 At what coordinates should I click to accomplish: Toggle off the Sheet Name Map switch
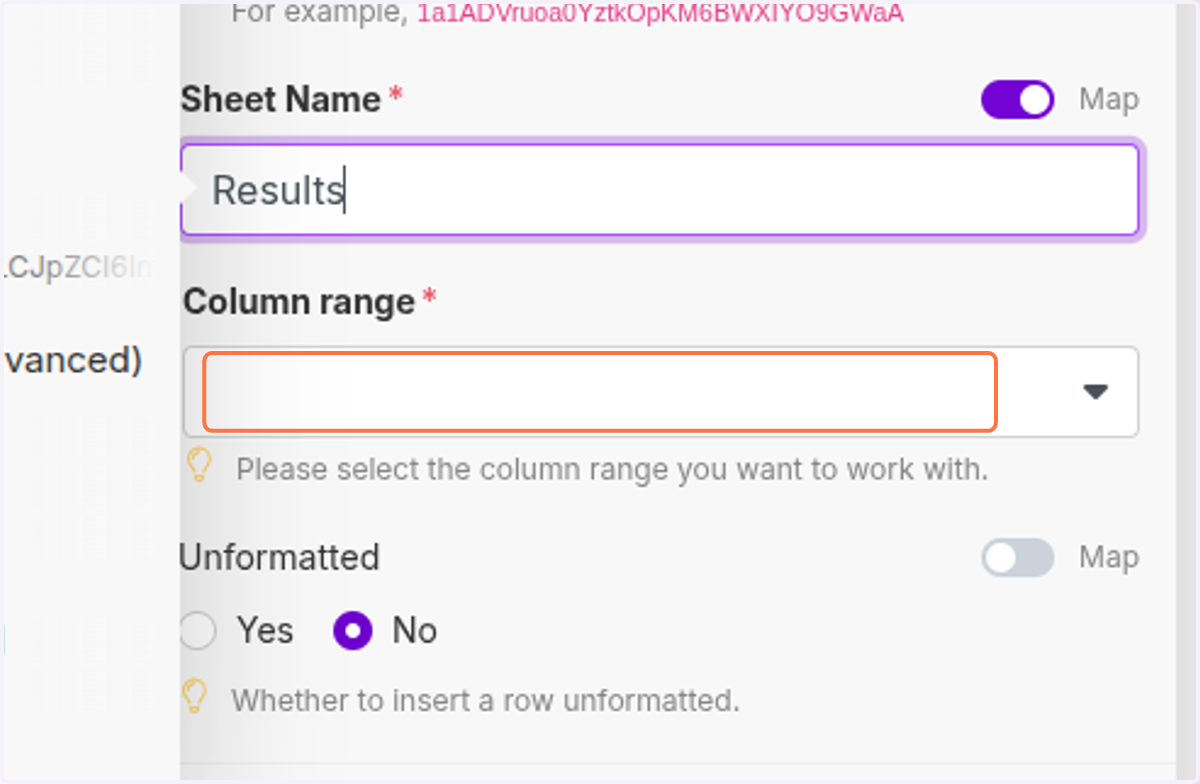1017,100
